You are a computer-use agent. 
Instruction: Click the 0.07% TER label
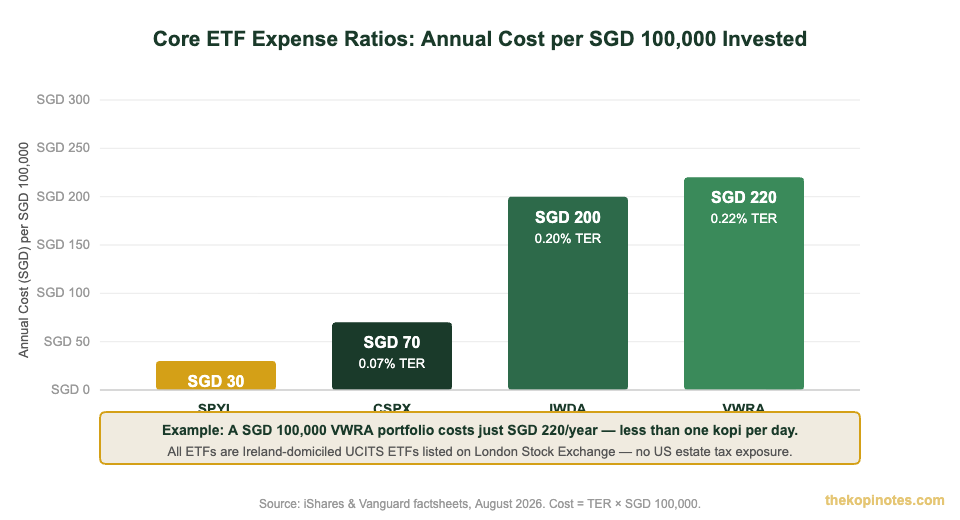tap(392, 363)
